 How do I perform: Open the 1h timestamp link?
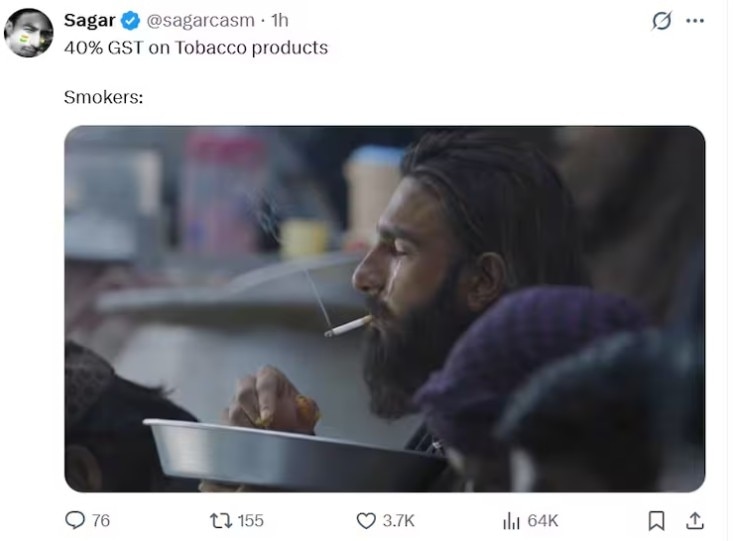[280, 21]
